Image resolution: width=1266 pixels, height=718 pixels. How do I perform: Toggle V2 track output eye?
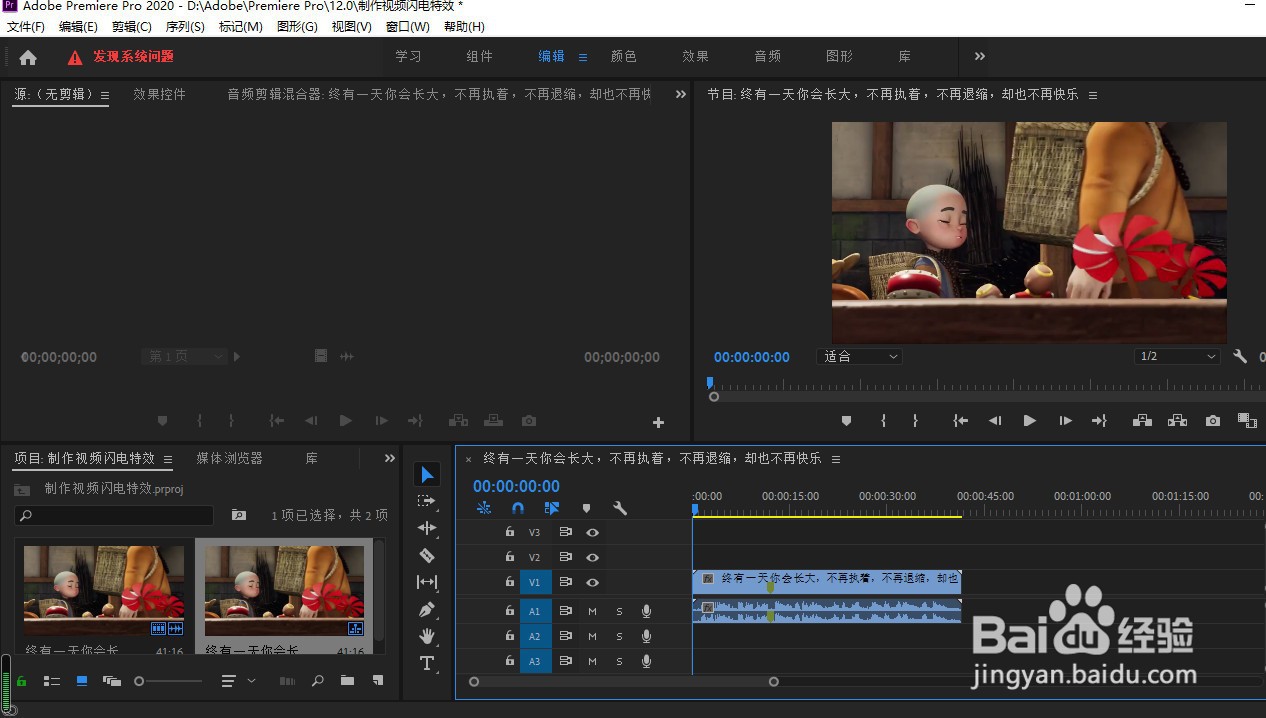(x=592, y=557)
